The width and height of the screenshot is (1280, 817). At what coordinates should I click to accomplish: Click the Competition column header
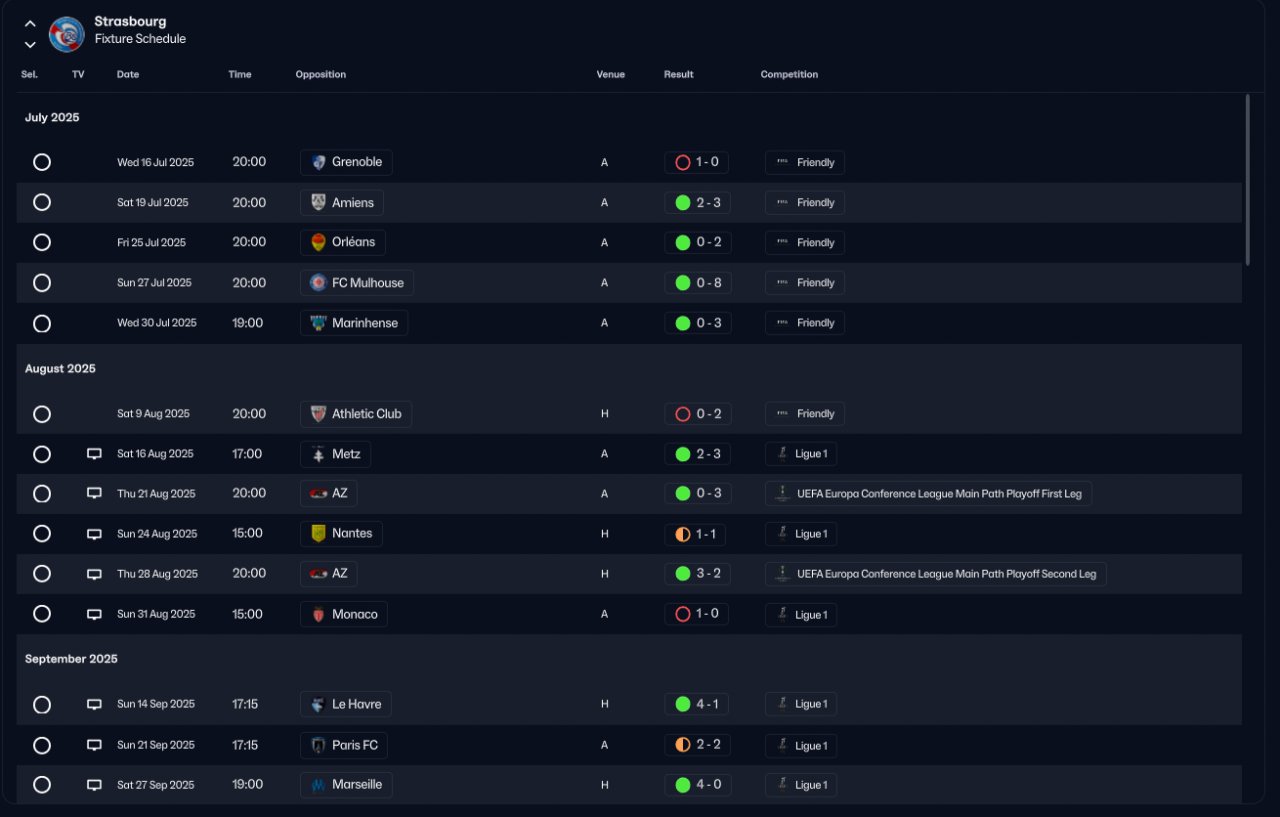(789, 75)
